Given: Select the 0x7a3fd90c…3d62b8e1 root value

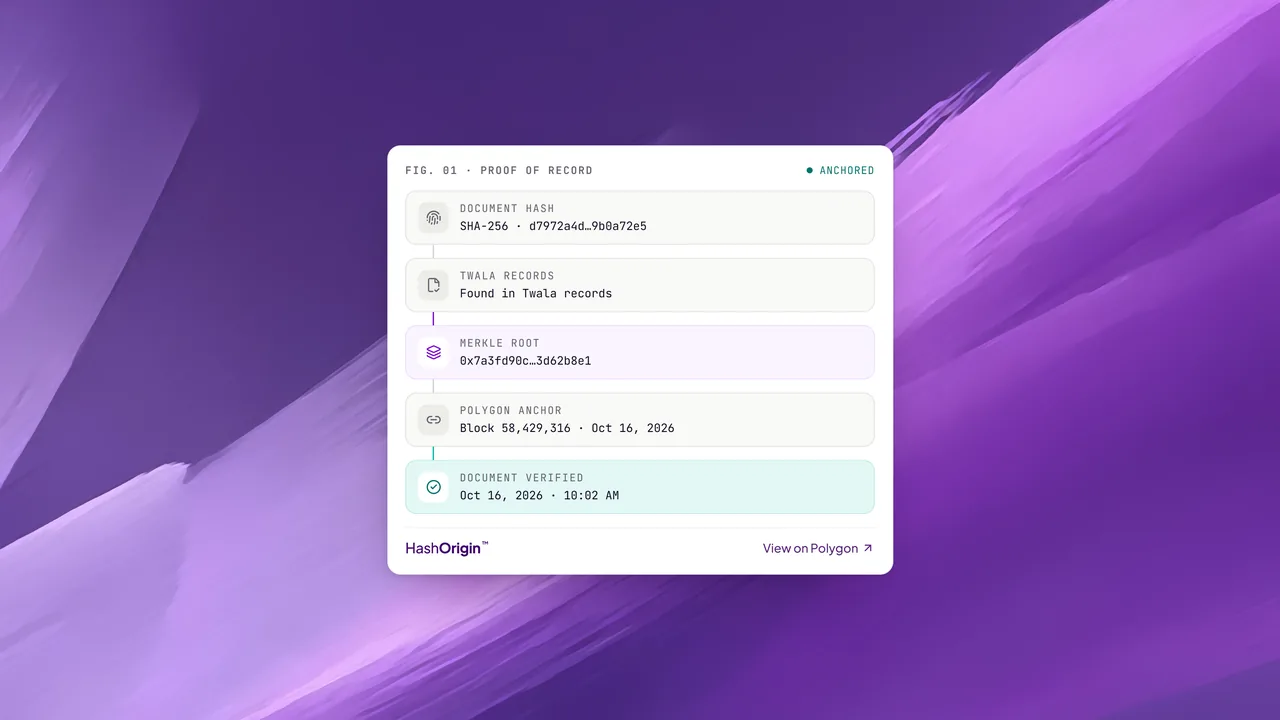Looking at the screenshot, I should [x=525, y=360].
